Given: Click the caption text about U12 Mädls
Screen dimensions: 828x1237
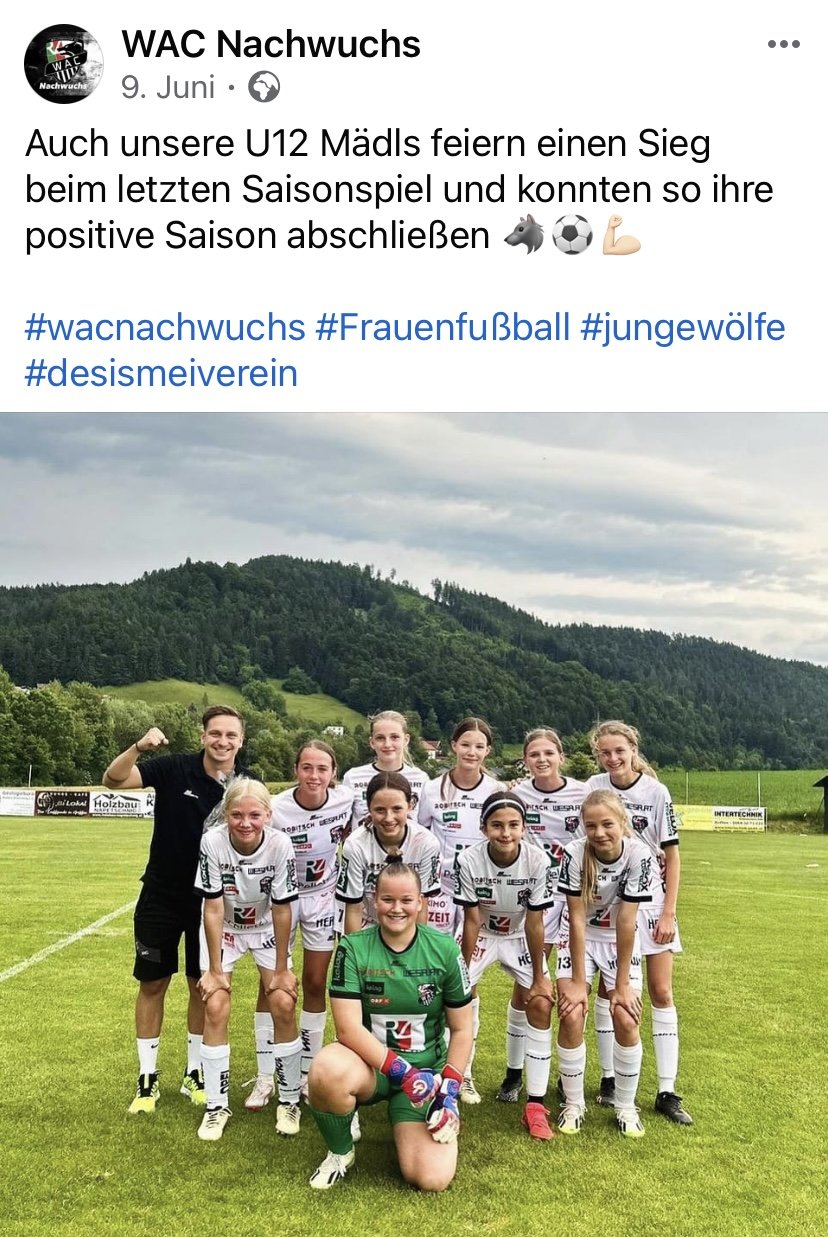Looking at the screenshot, I should [399, 190].
